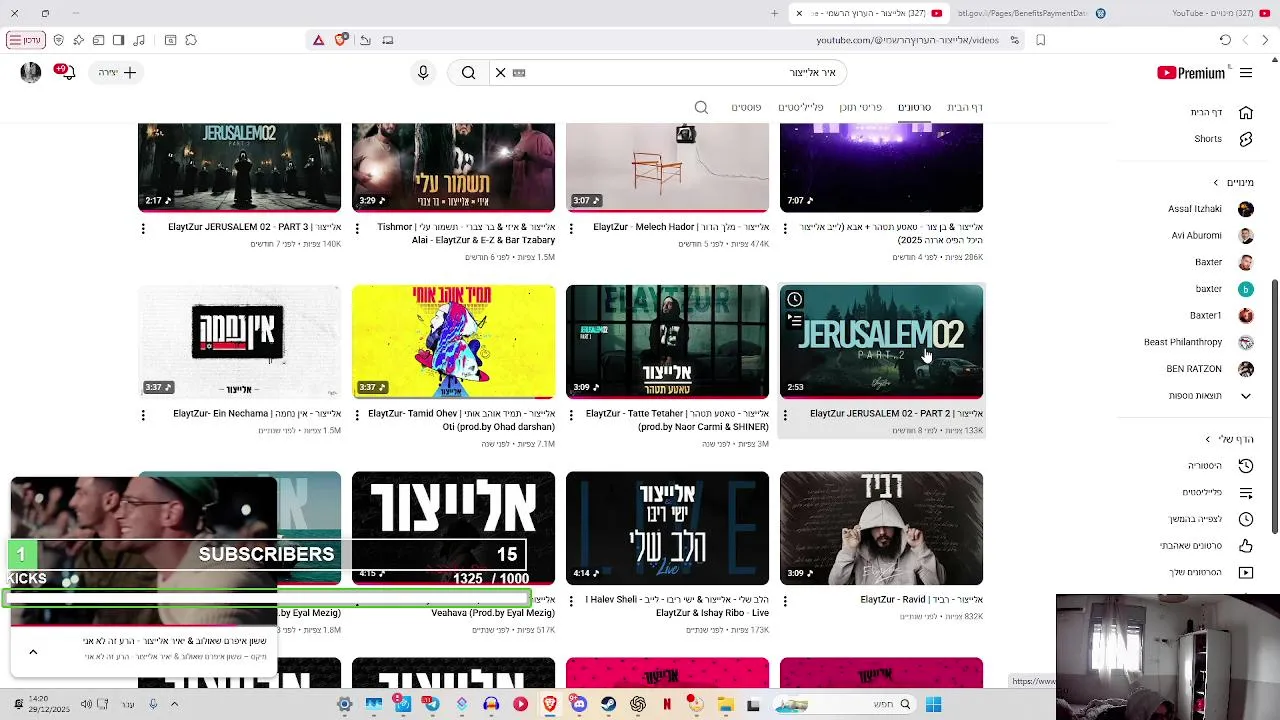Open Assaf Itzhaki subscription
Viewport: 1280px width, 720px height.
(1210, 209)
